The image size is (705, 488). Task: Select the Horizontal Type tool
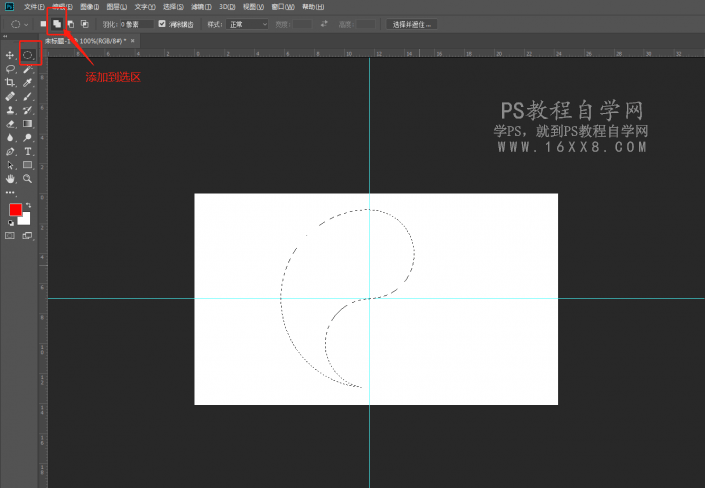[x=28, y=152]
